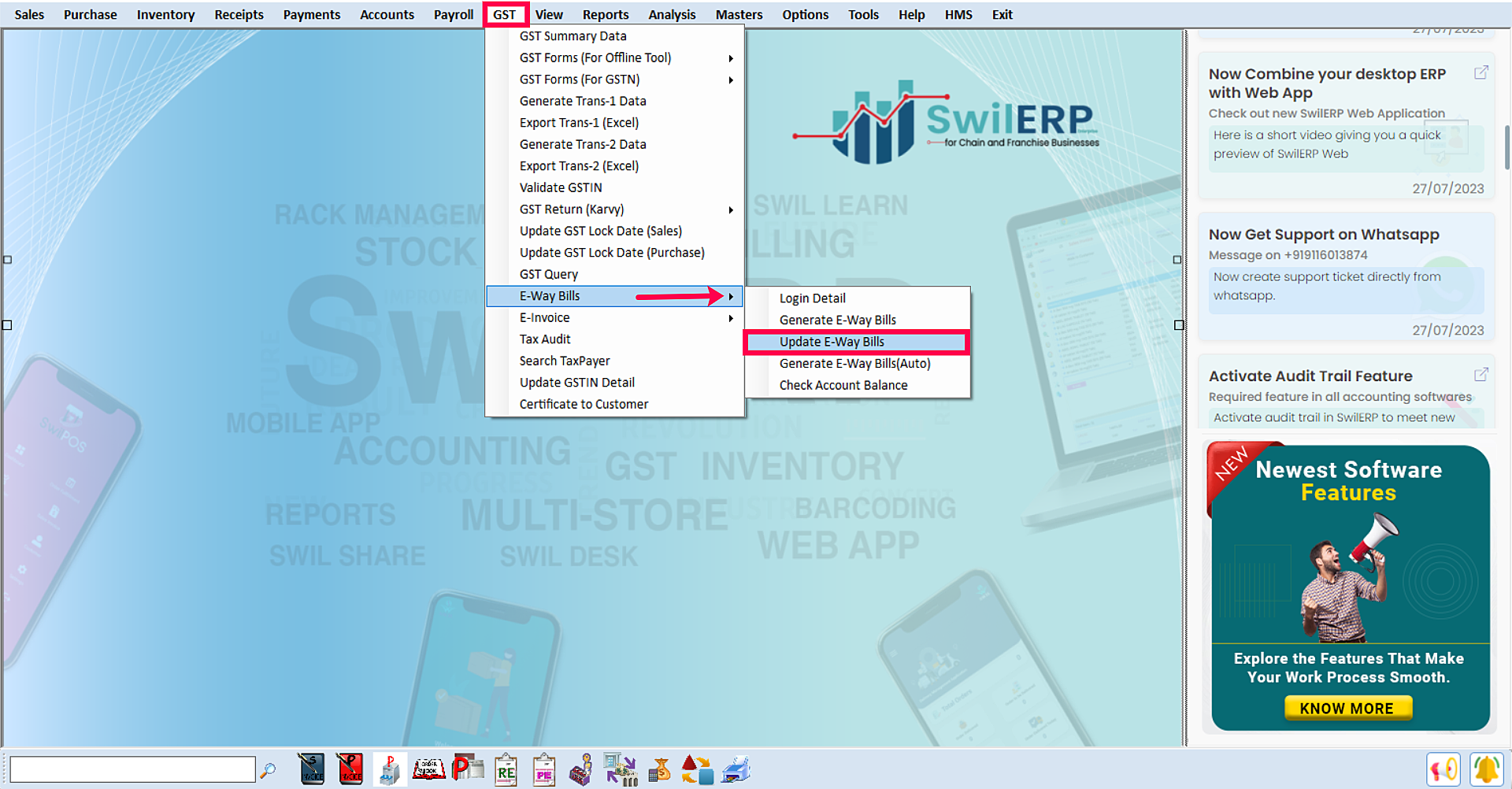Screen dimensions: 1512x789
Task: Select Check Account Balance
Action: coord(856,385)
